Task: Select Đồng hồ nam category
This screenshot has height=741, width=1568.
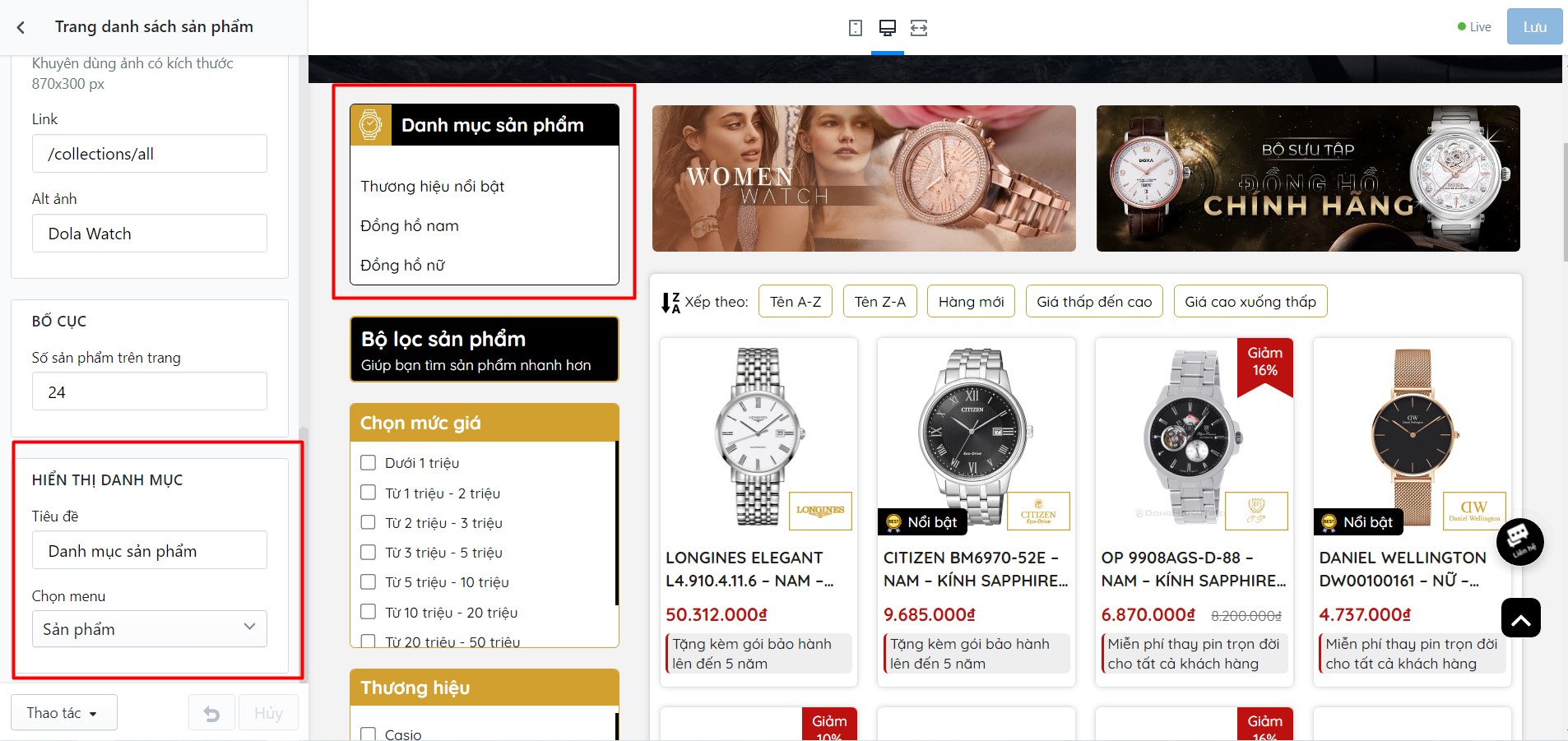Action: click(x=410, y=226)
